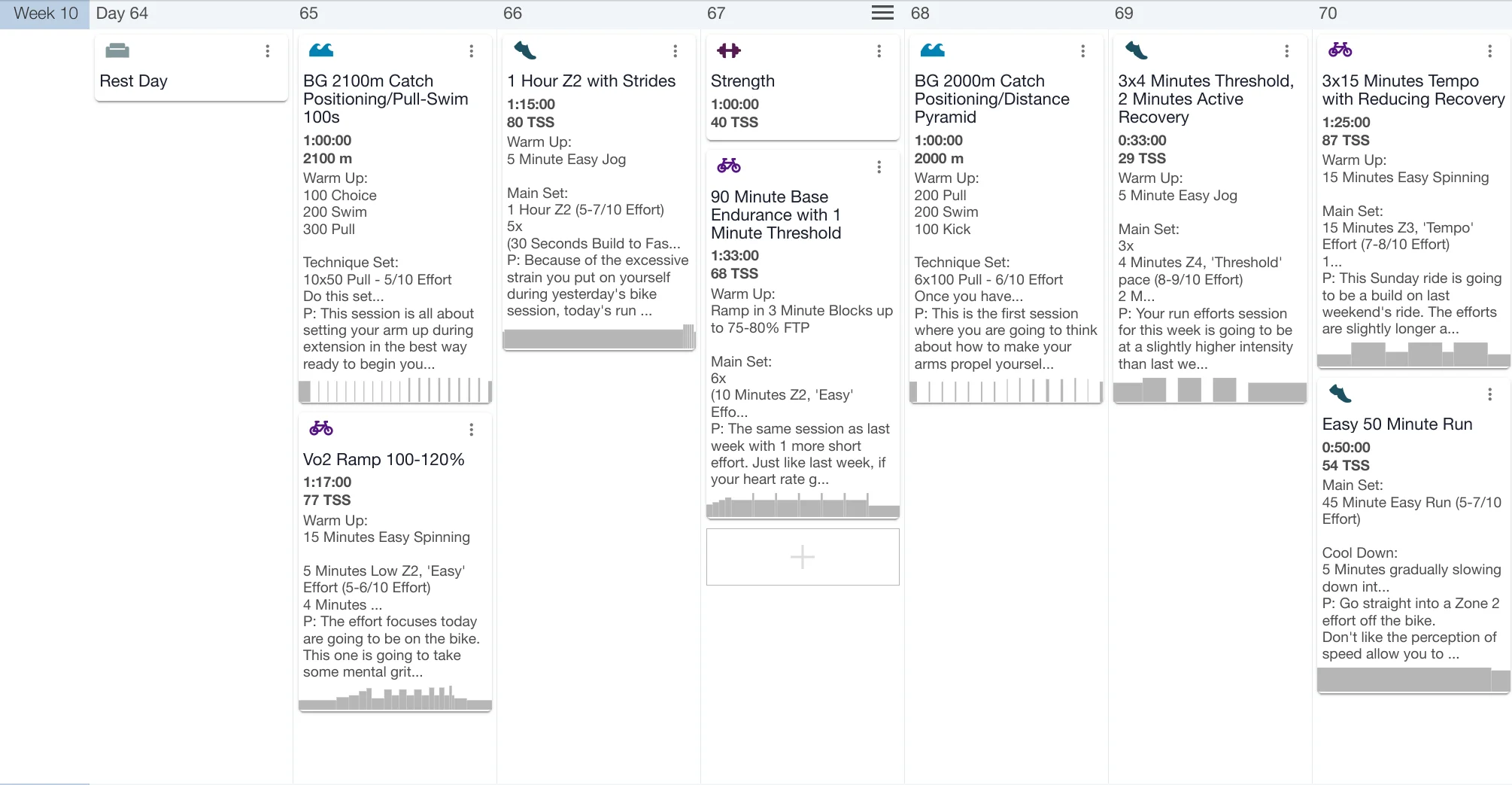Click the dumbbell icon on Strength workout
This screenshot has height=785, width=1512.
coord(728,50)
